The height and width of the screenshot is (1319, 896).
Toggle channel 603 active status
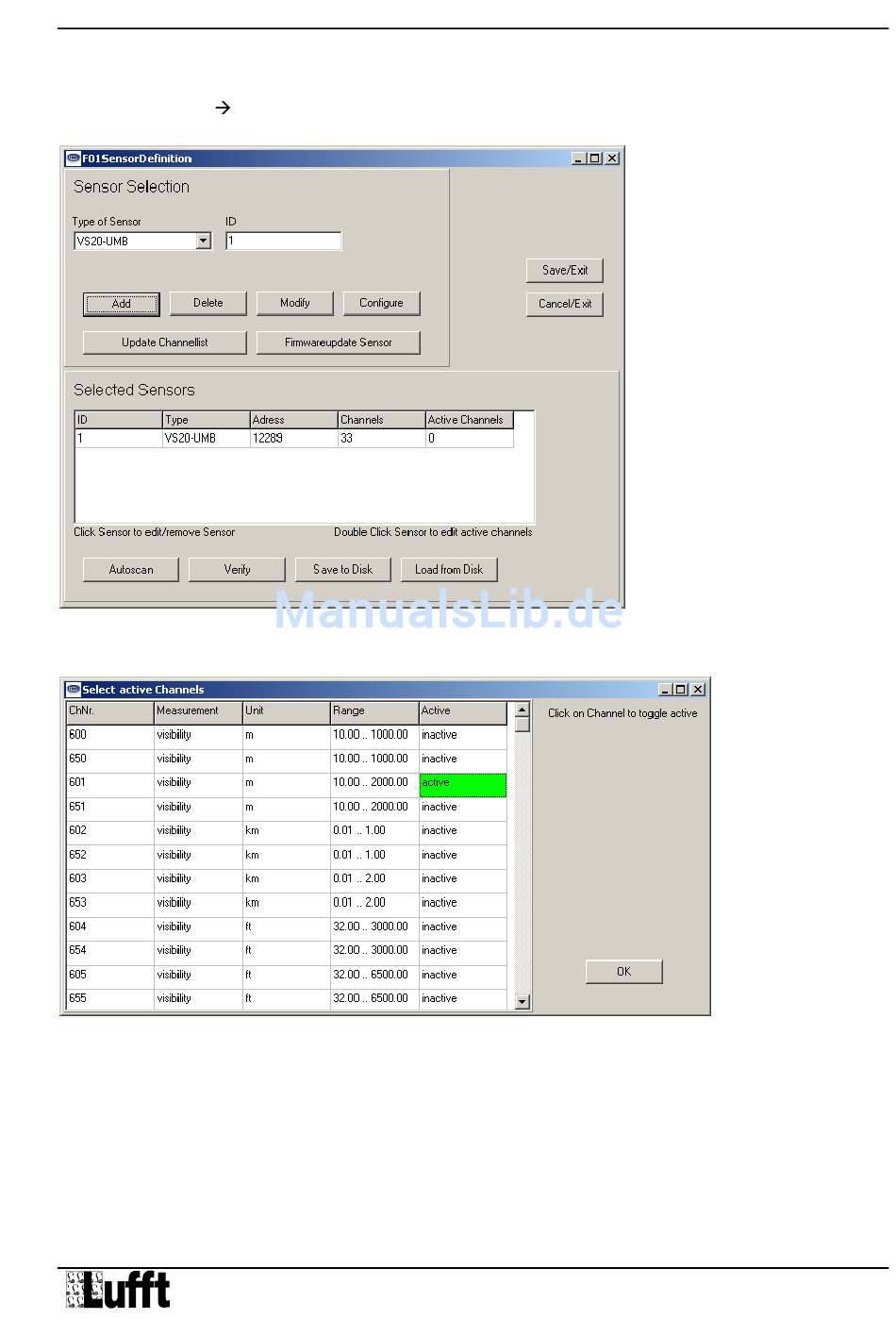[x=462, y=879]
